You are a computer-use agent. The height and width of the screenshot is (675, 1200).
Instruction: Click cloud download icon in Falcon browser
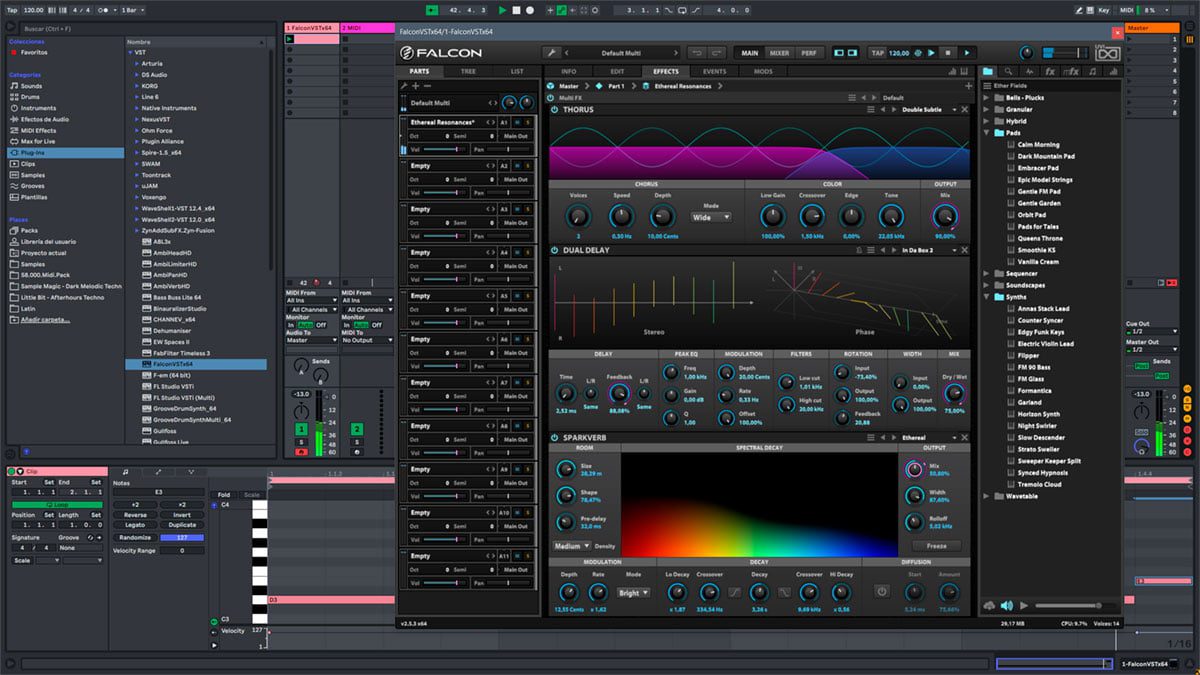(x=990, y=605)
